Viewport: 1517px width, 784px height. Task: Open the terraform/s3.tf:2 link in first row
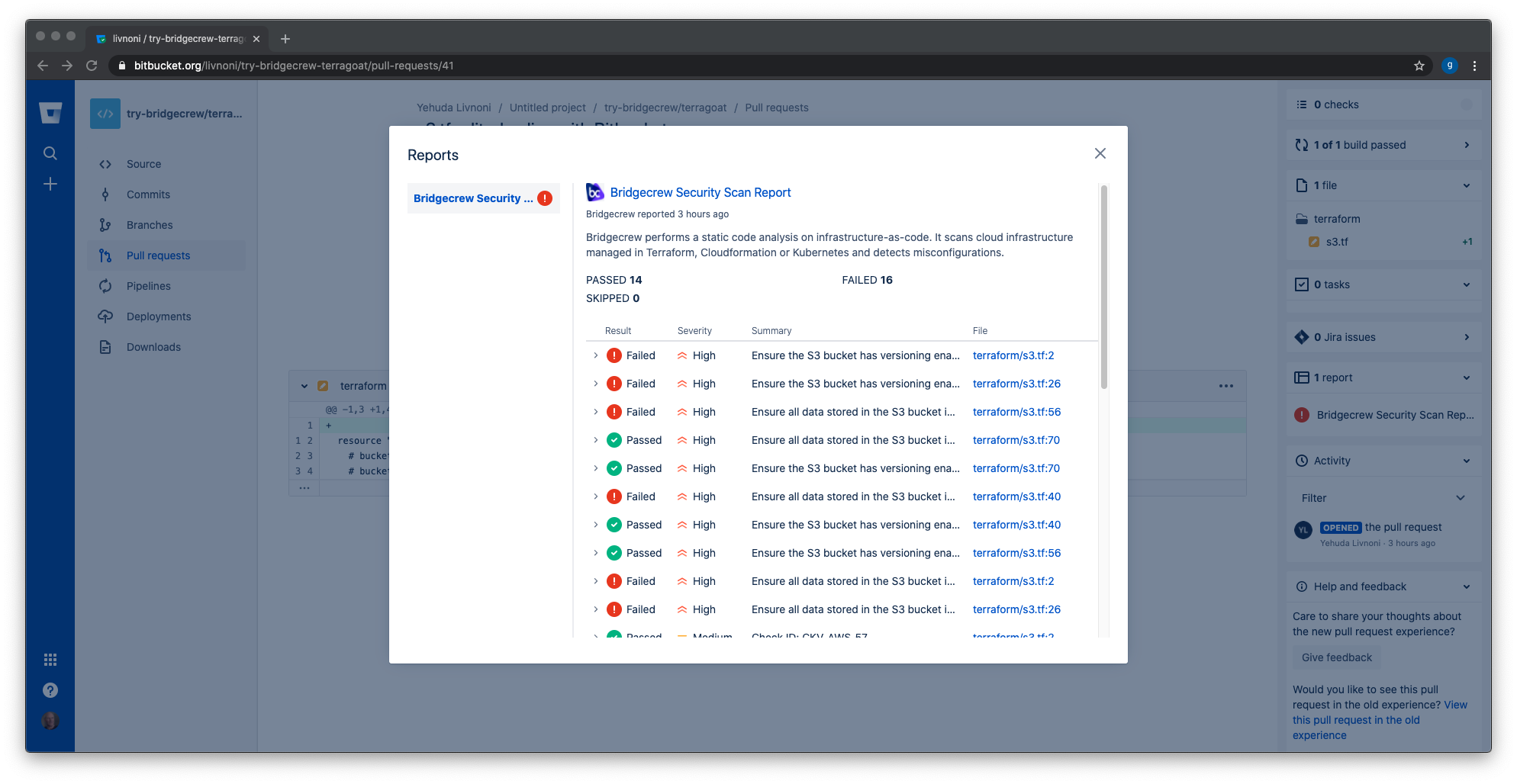tap(1013, 355)
